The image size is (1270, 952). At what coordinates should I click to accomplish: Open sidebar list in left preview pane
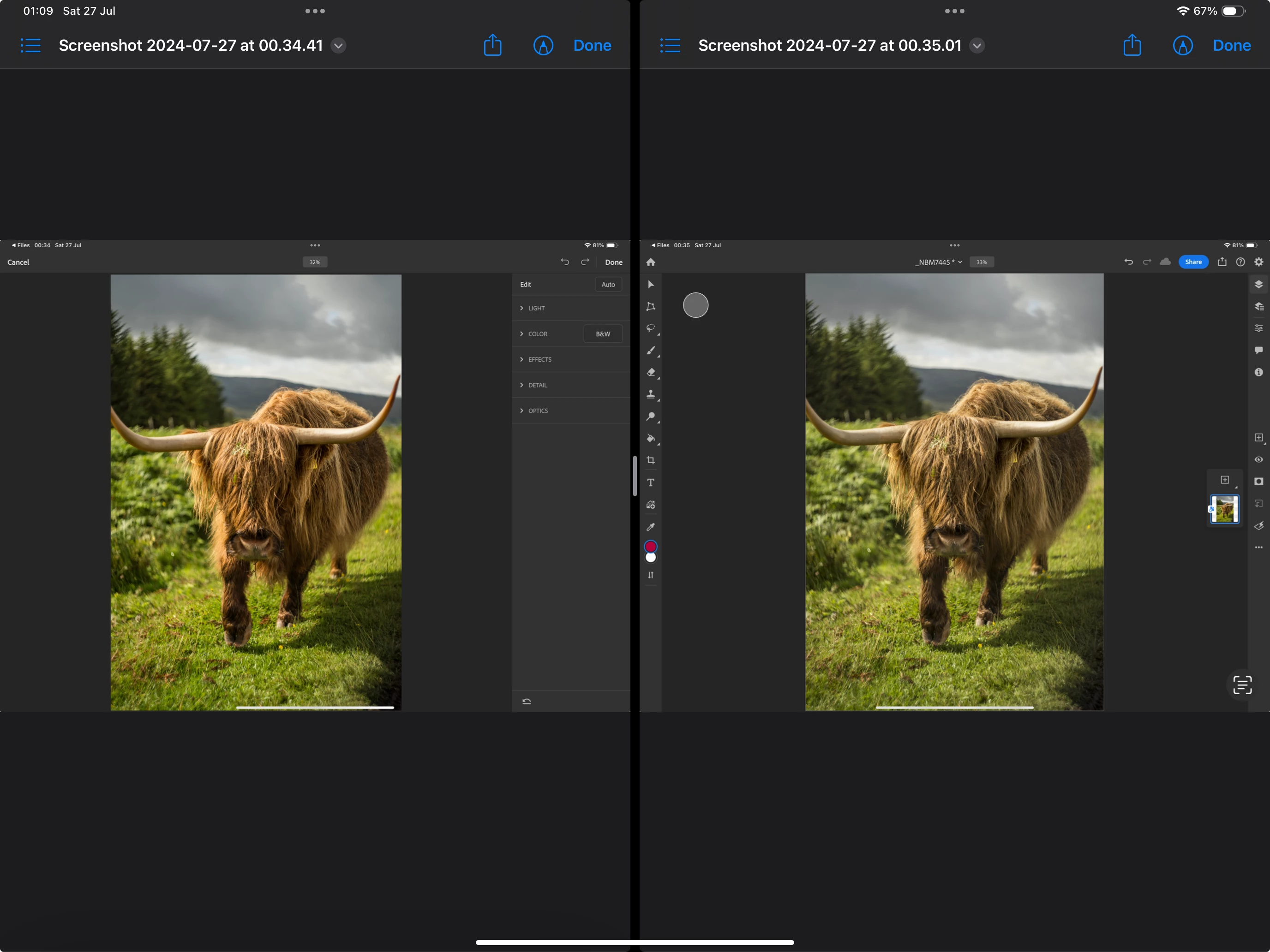pyautogui.click(x=30, y=45)
